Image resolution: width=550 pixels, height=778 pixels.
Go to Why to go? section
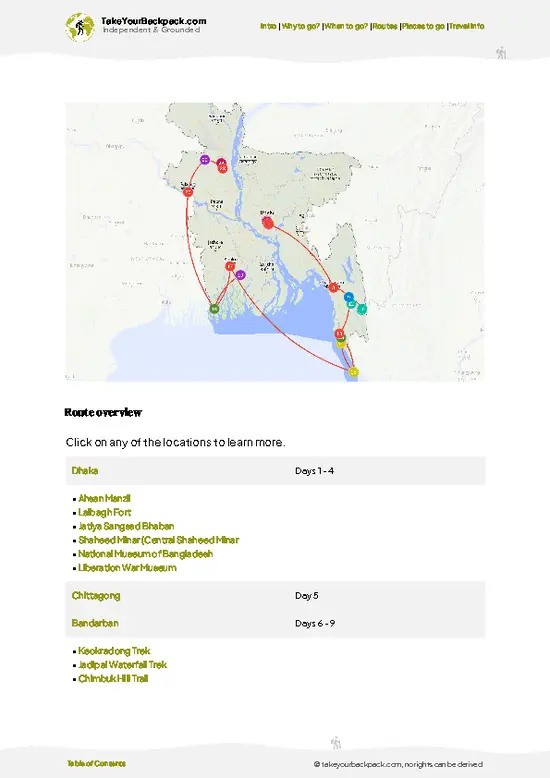tap(301, 26)
